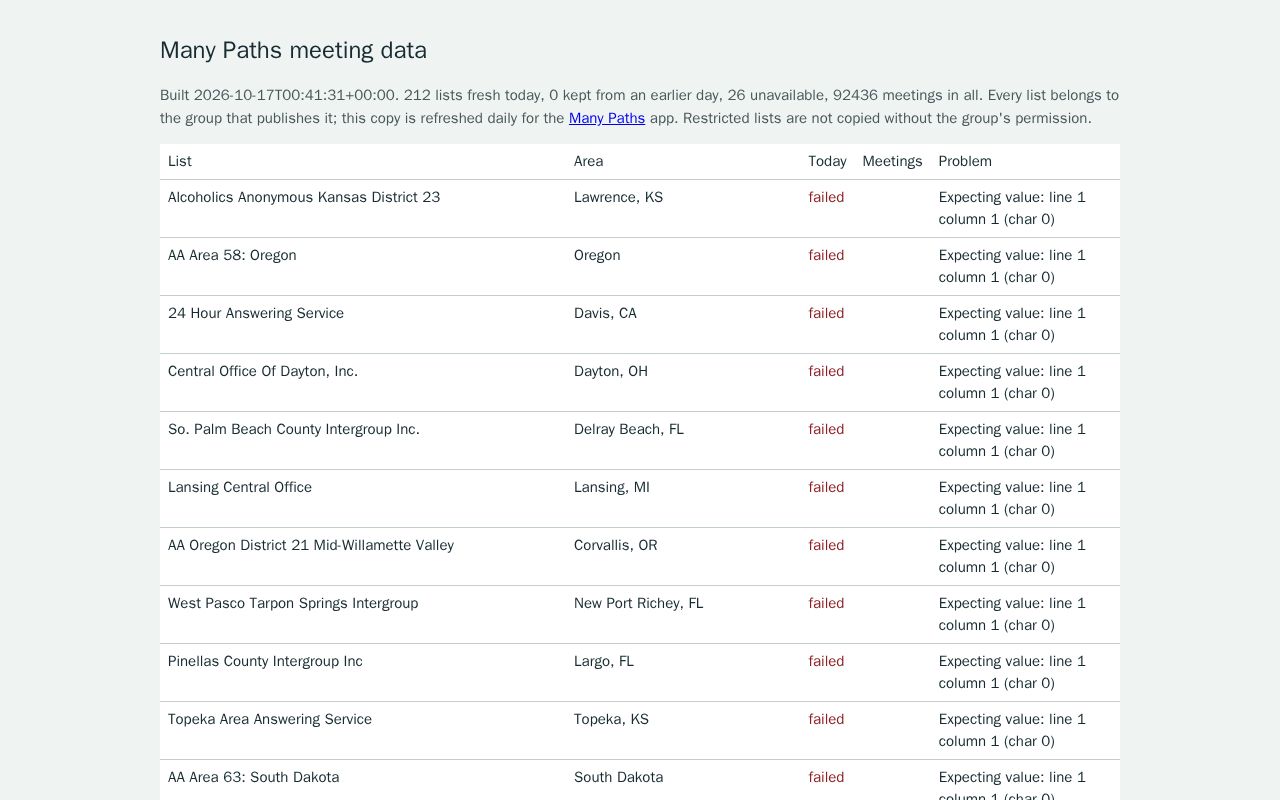
Task: Select 'Topeka Area Answering Service' list name
Action: 270,719
